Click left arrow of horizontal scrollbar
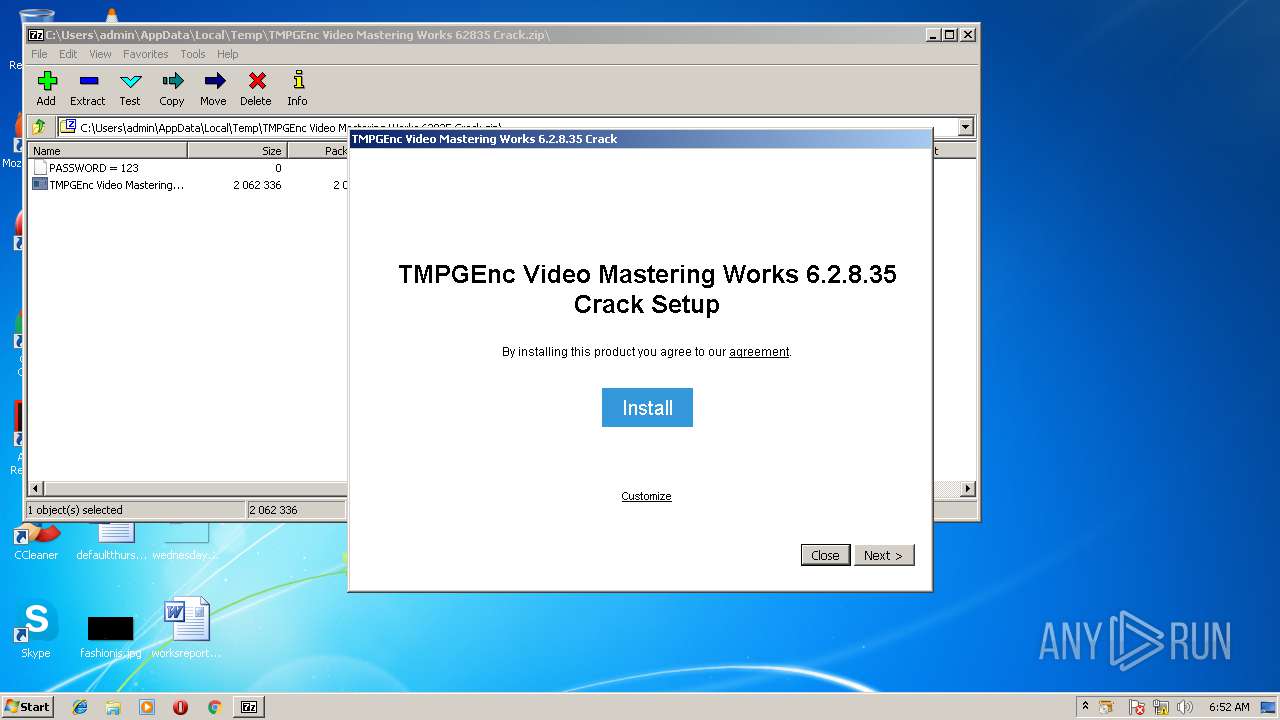The width and height of the screenshot is (1280, 720). (x=37, y=489)
